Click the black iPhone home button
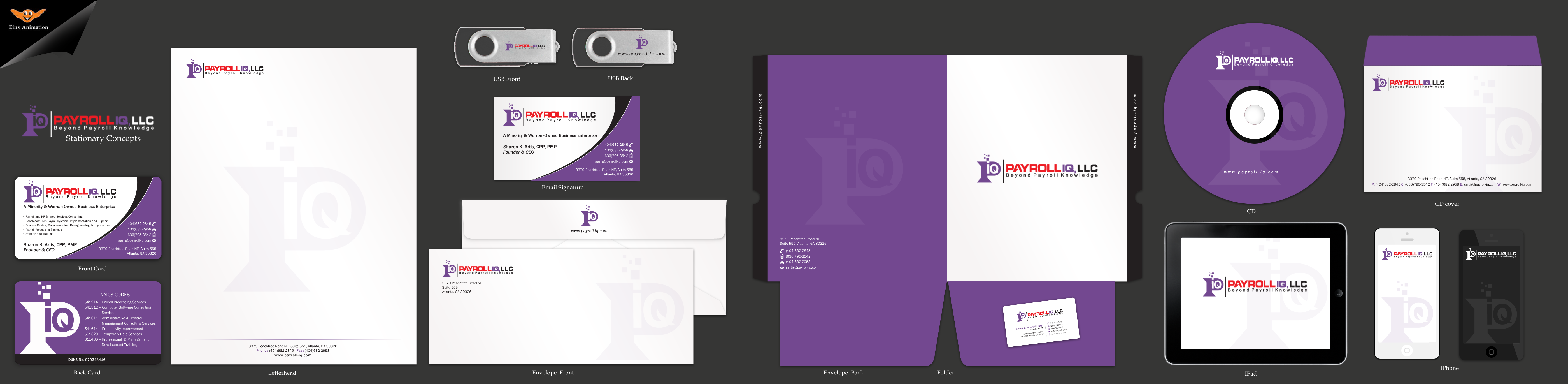Screen dimensions: 1568x384 (1491, 352)
